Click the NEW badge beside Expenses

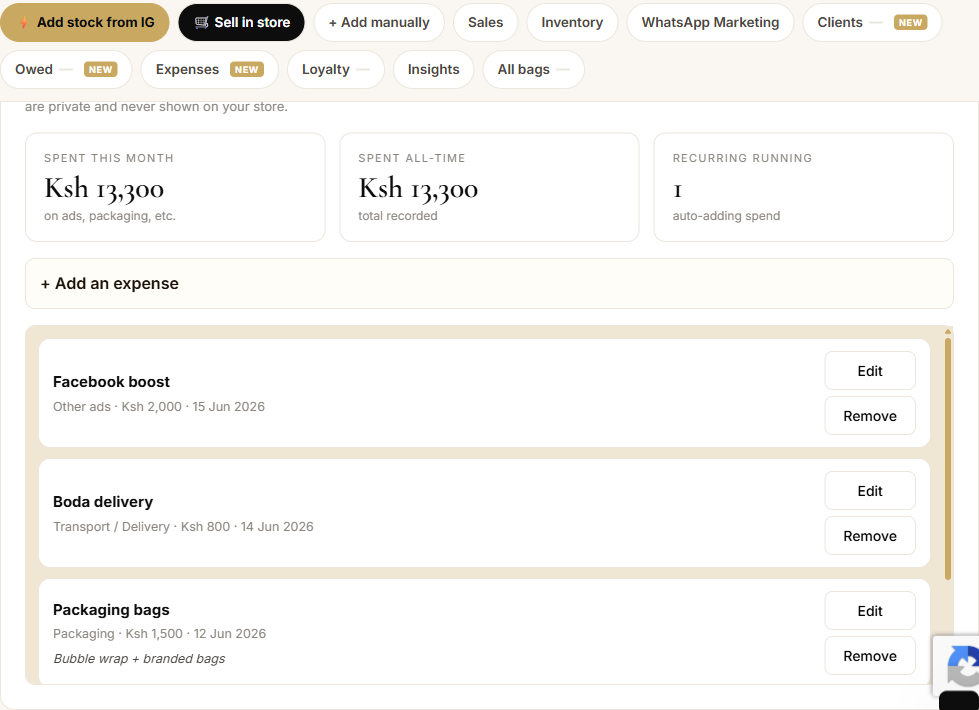246,69
